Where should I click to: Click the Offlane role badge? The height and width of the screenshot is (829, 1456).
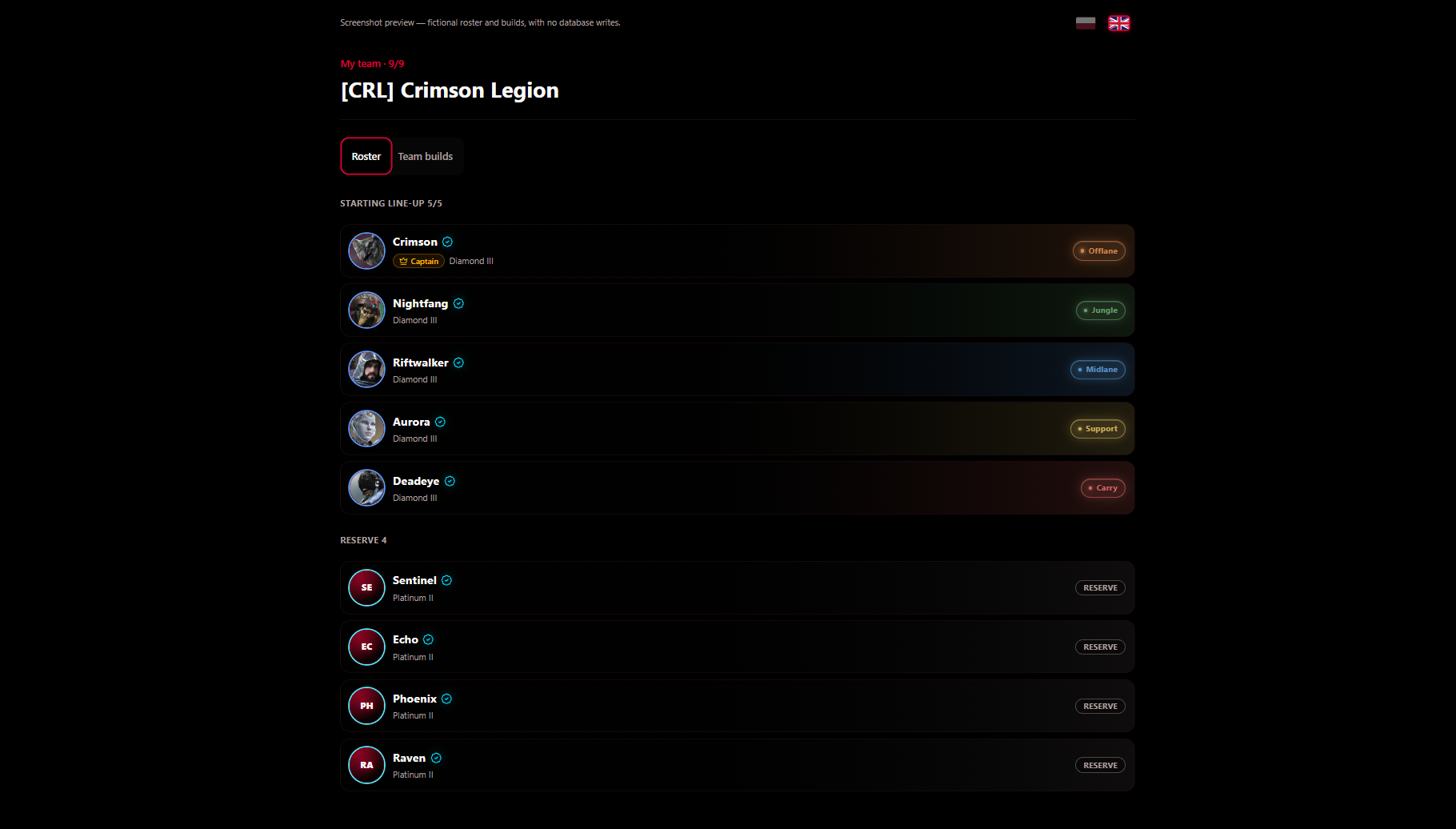[1098, 251]
